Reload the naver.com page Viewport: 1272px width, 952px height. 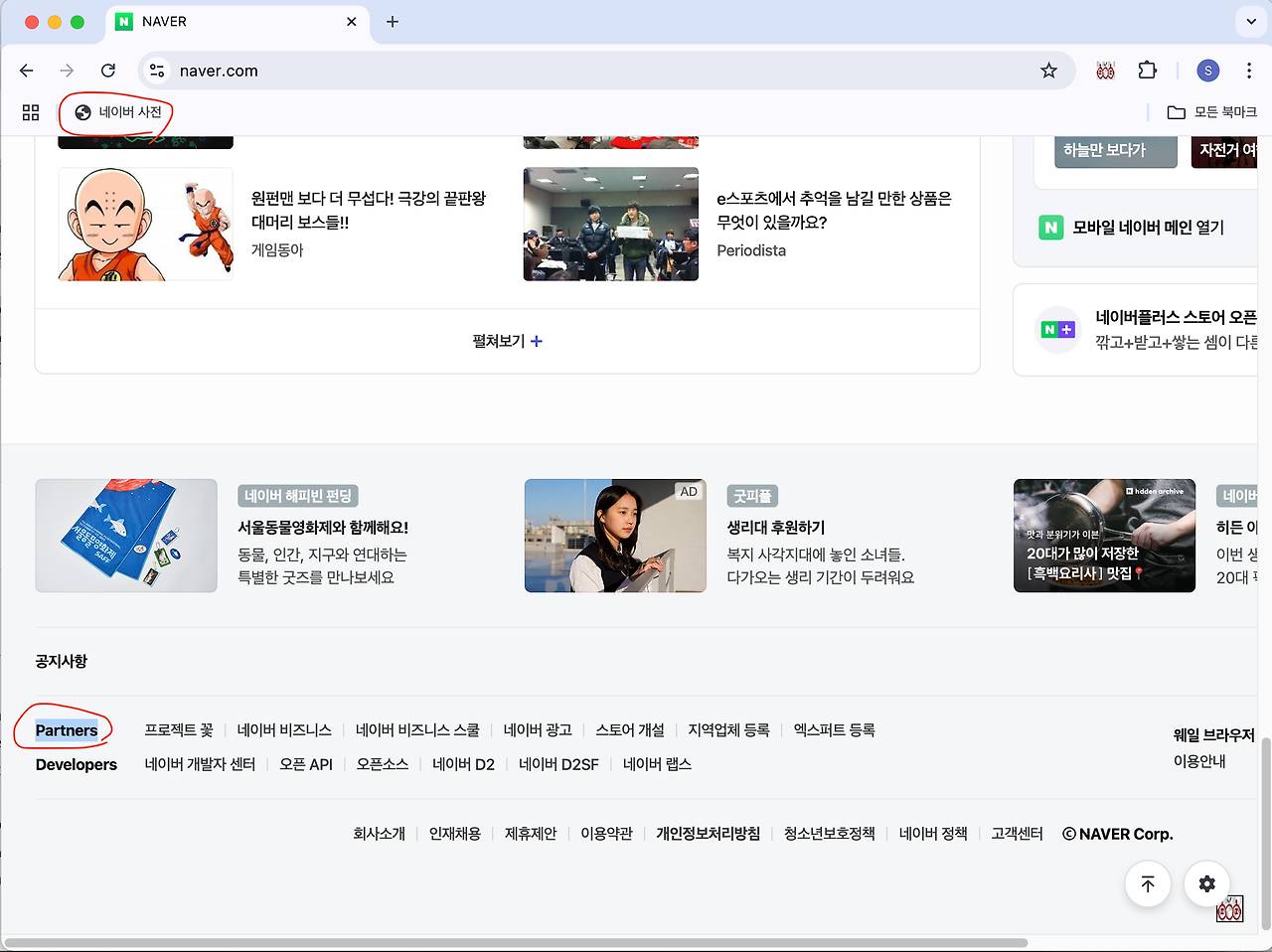108,71
